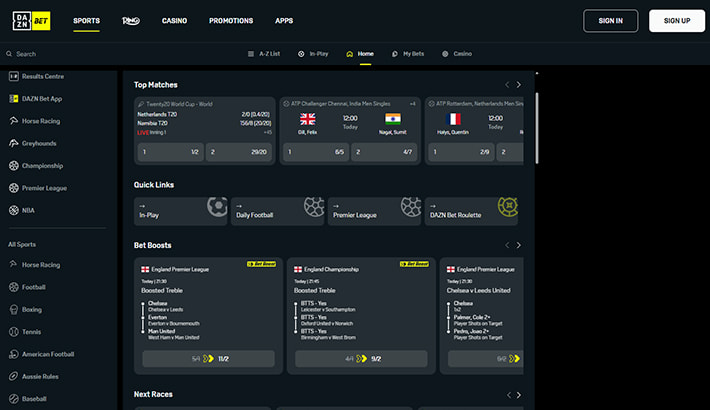The width and height of the screenshot is (710, 410).
Task: Click the DAZN Bet logo
Action: tap(31, 21)
